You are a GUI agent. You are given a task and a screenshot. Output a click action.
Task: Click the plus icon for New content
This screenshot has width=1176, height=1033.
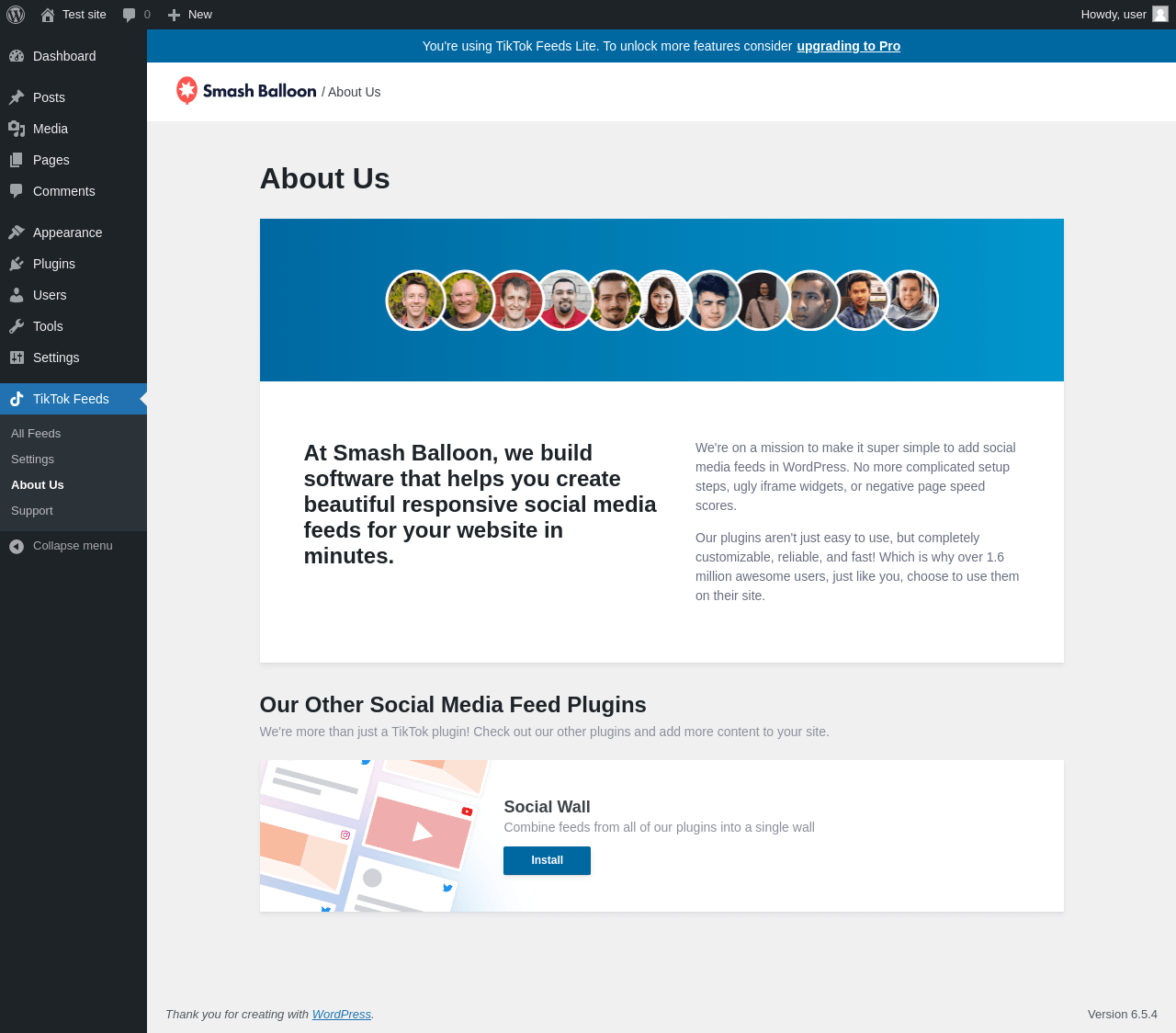(174, 15)
